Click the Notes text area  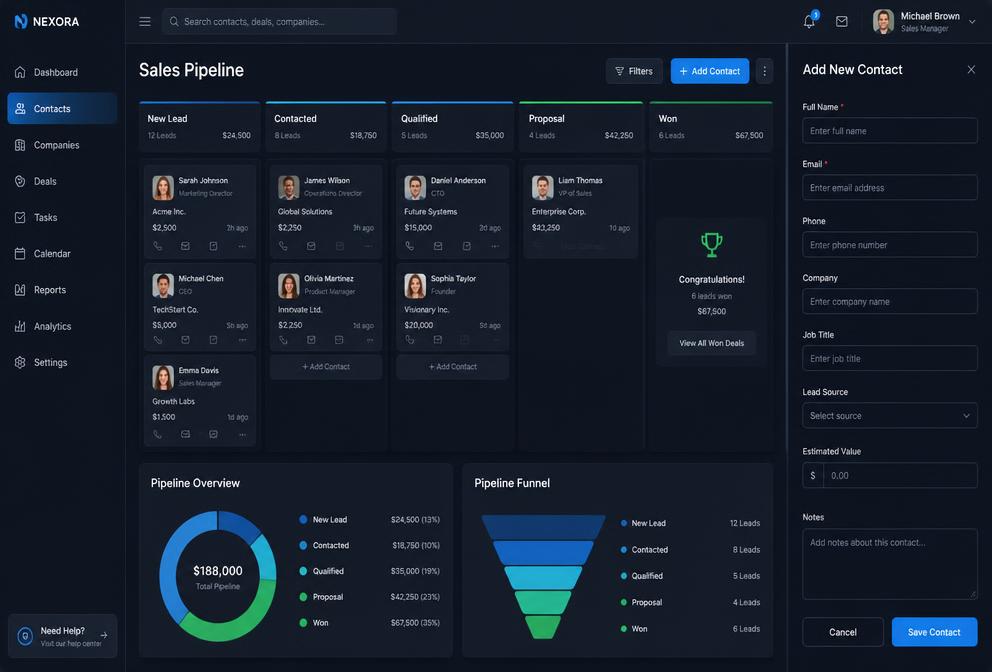pyautogui.click(x=890, y=564)
